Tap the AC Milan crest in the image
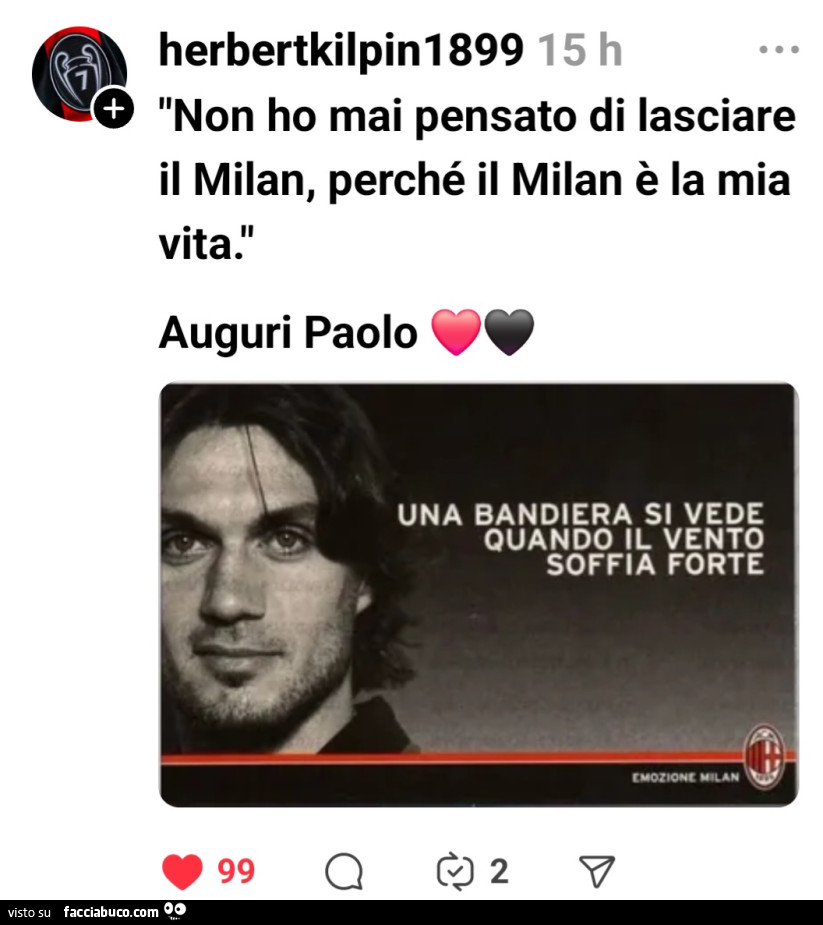Screen dimensions: 823x925 765,757
